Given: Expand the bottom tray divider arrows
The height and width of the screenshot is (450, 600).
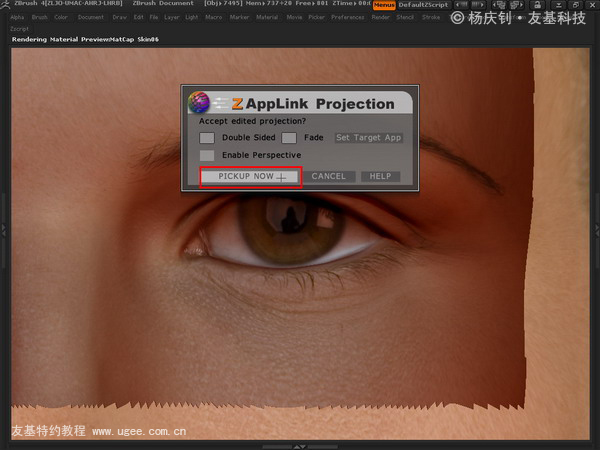Looking at the screenshot, I should pyautogui.click(x=300, y=447).
